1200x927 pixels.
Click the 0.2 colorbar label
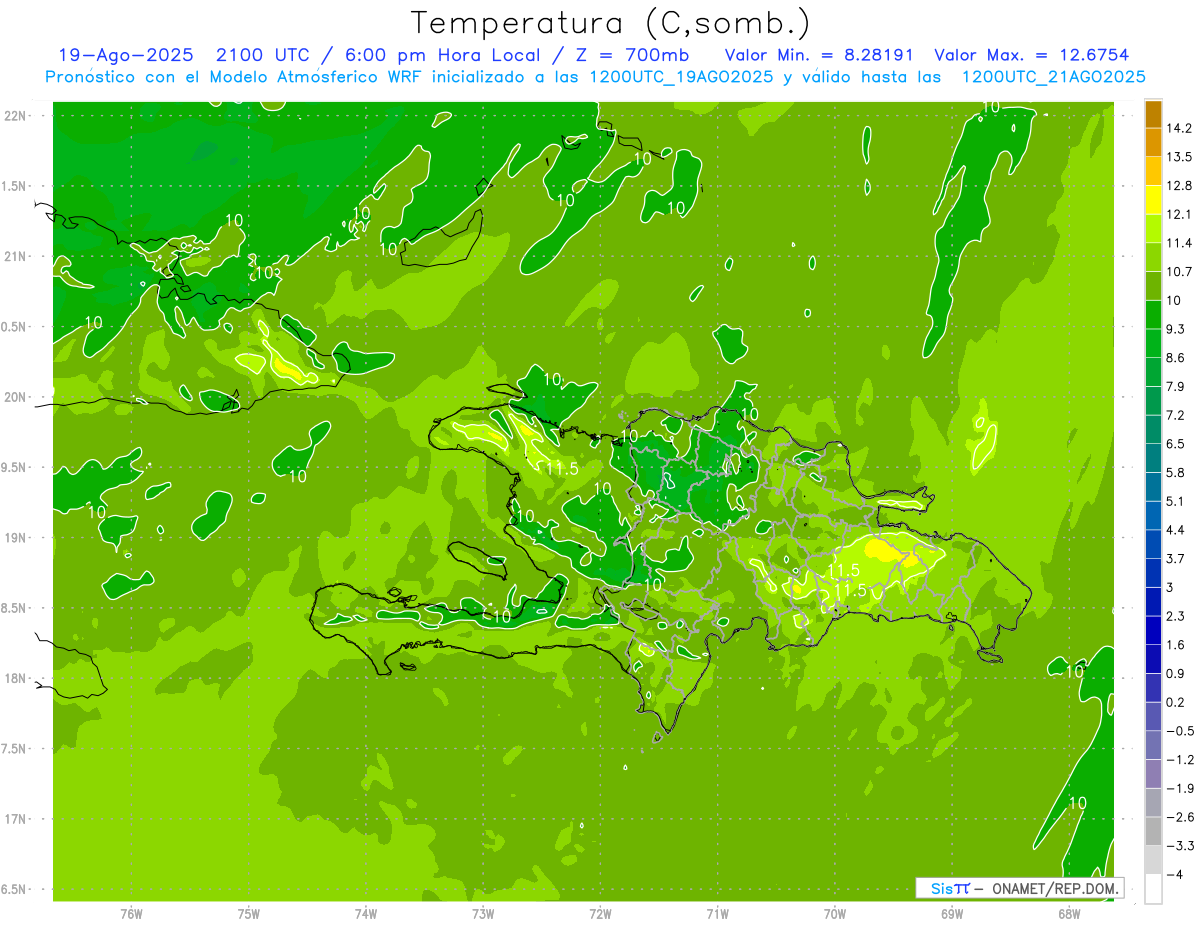[x=1175, y=702]
